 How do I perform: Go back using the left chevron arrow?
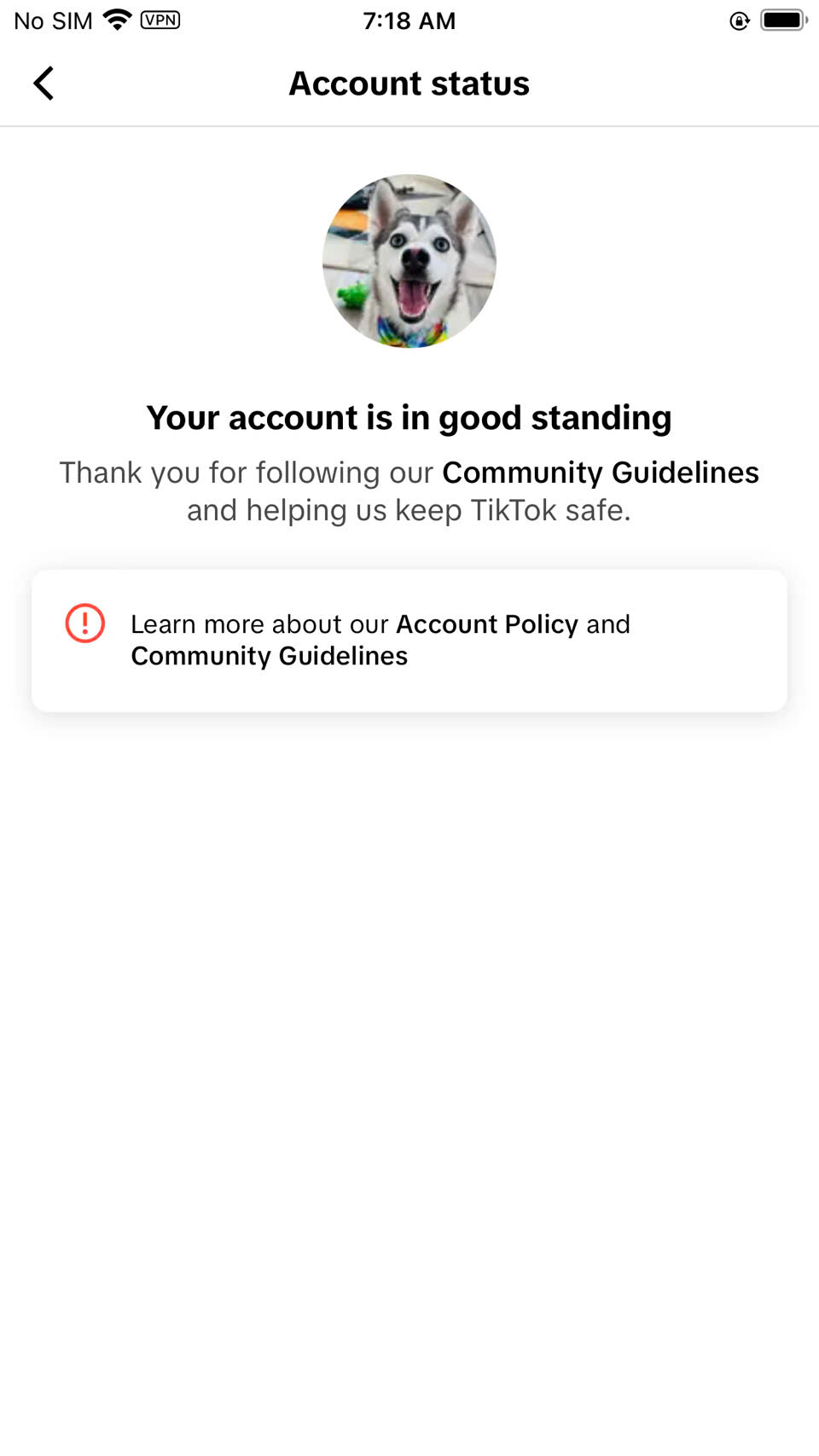click(x=44, y=84)
